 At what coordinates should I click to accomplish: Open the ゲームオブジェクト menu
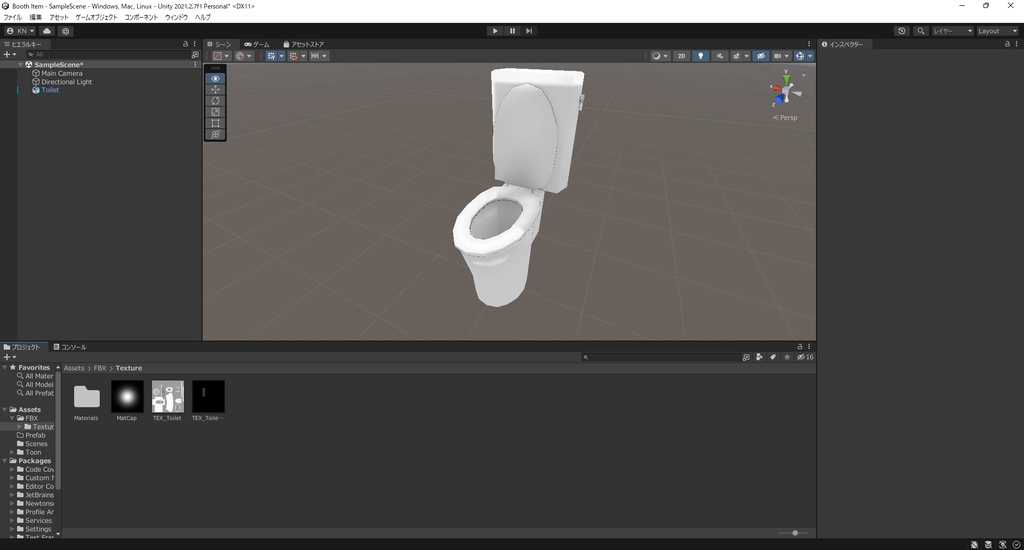coord(96,17)
